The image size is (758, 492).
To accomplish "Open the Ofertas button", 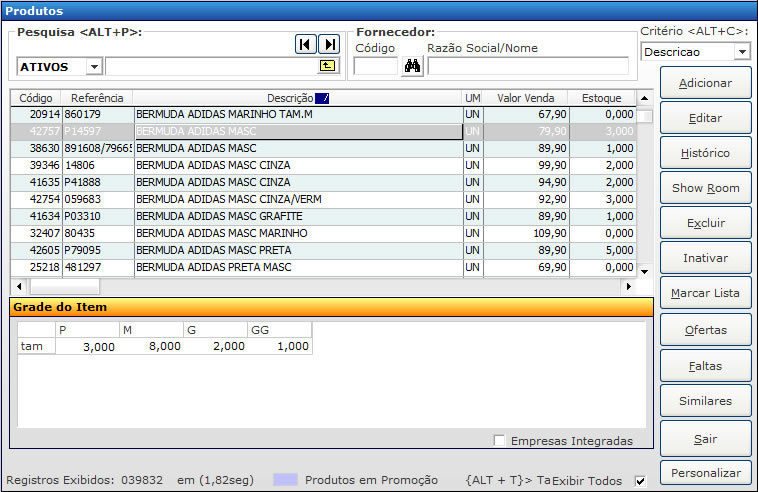I will pos(705,330).
